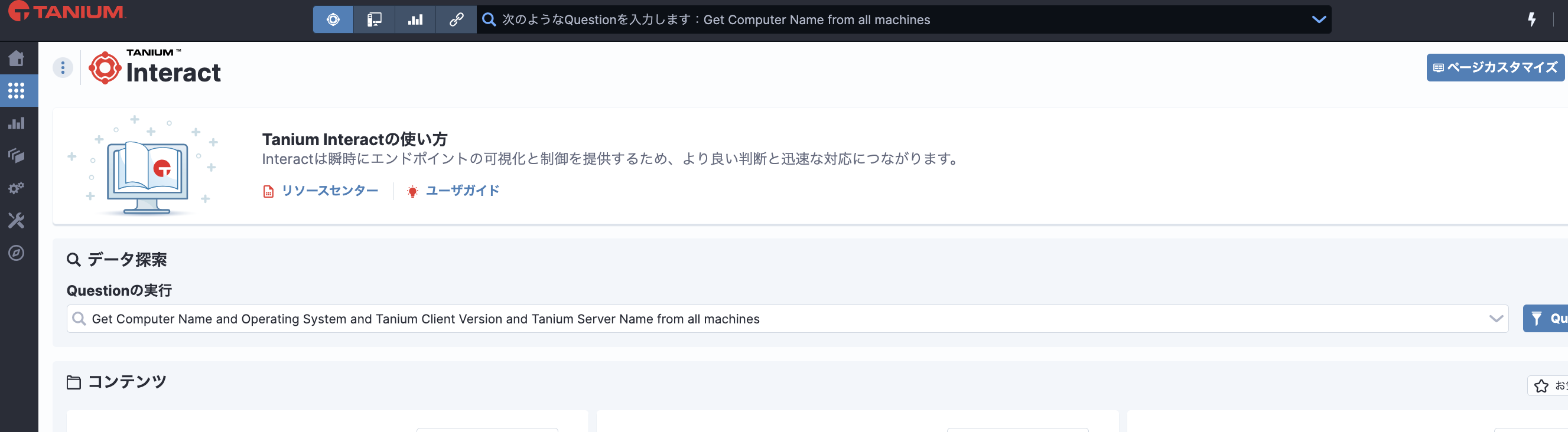The image size is (1568, 432).
Task: Click the Tanium Interactの使い方 heading
Action: point(355,139)
